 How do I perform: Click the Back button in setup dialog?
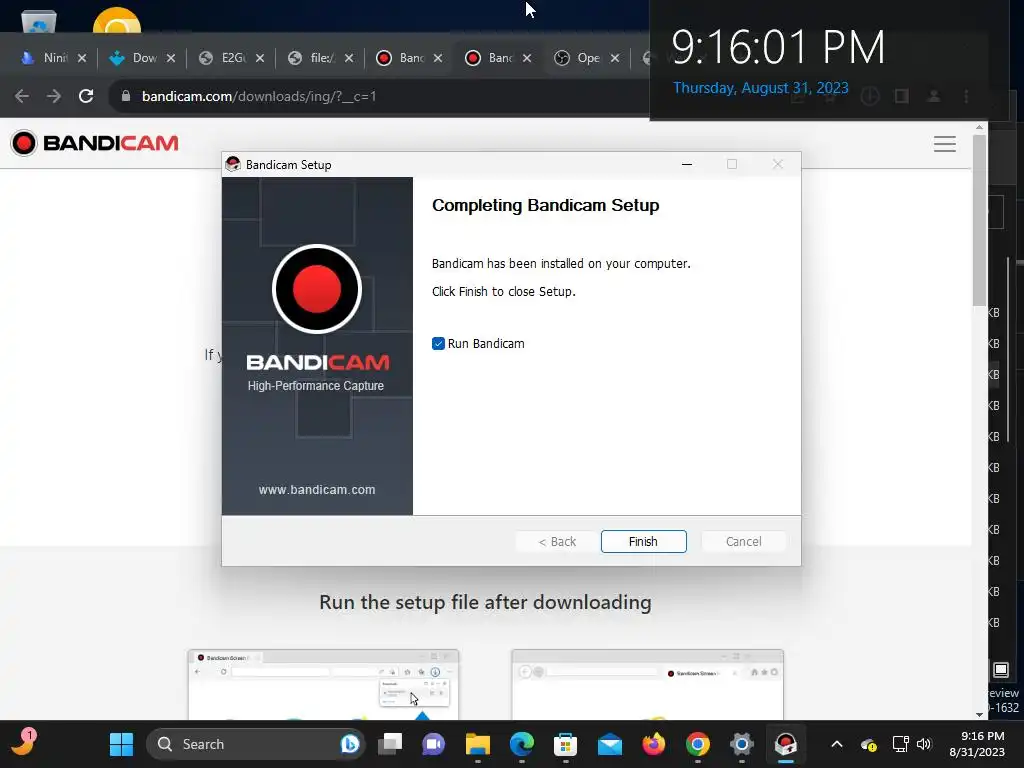[557, 541]
